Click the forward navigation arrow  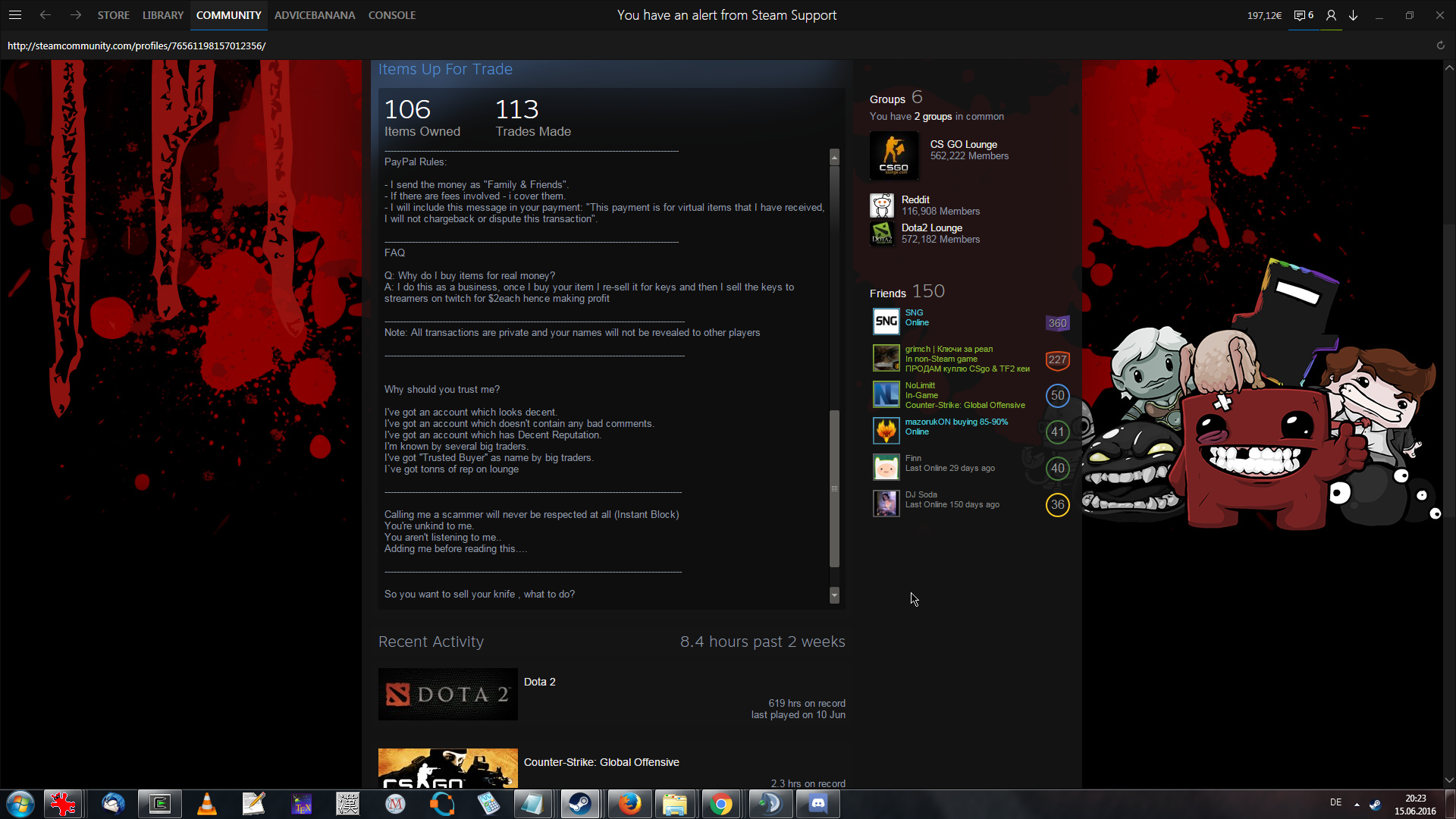coord(76,15)
